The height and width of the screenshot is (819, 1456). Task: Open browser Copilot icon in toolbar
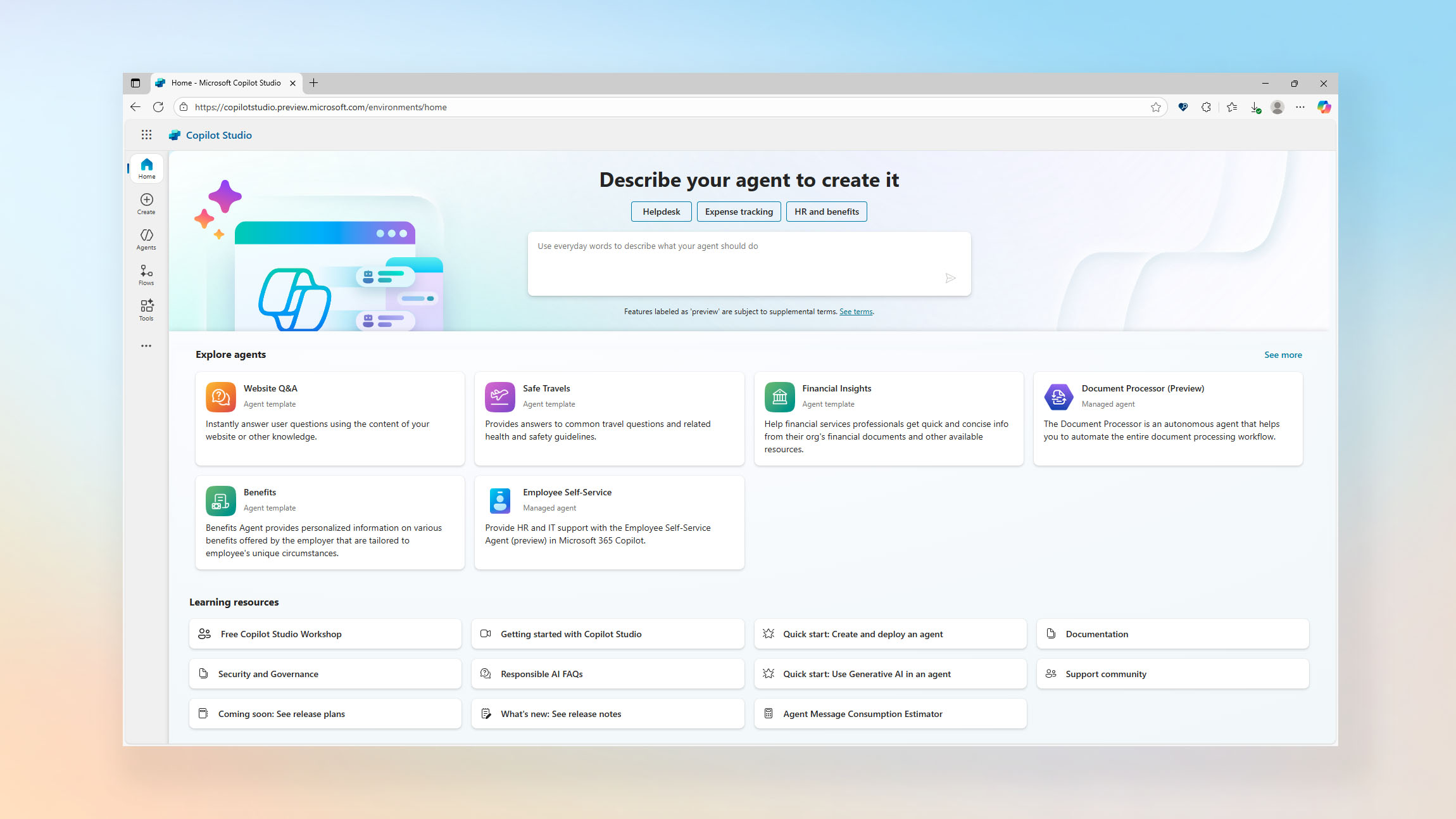[1324, 107]
